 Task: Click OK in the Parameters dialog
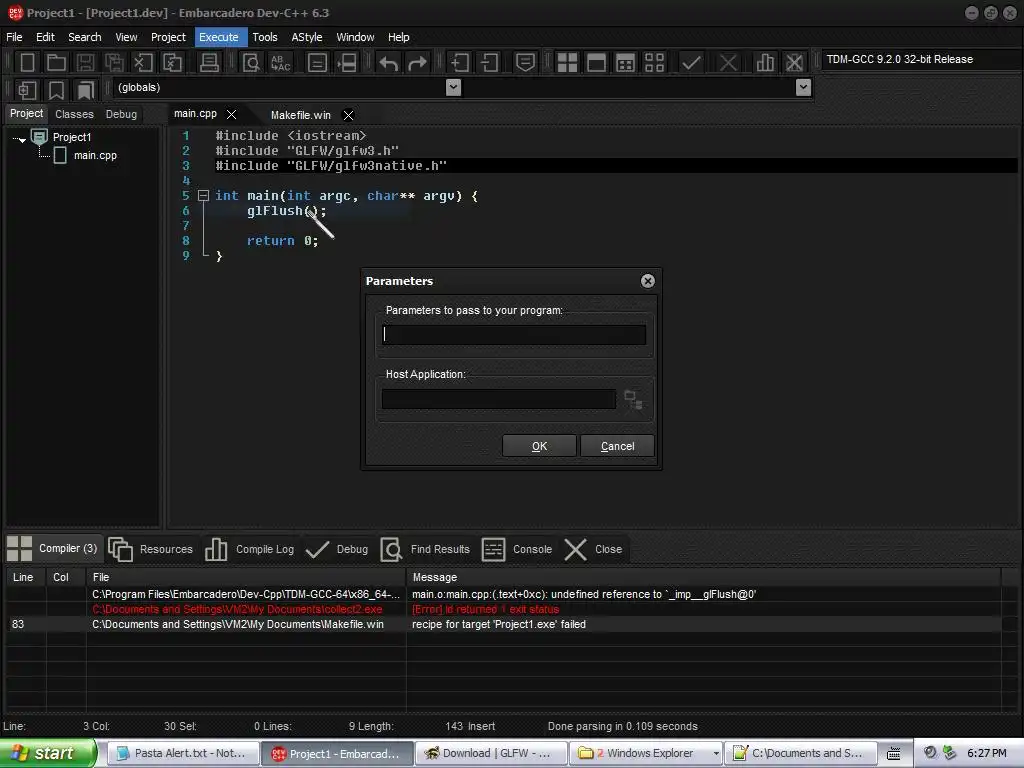click(x=539, y=446)
